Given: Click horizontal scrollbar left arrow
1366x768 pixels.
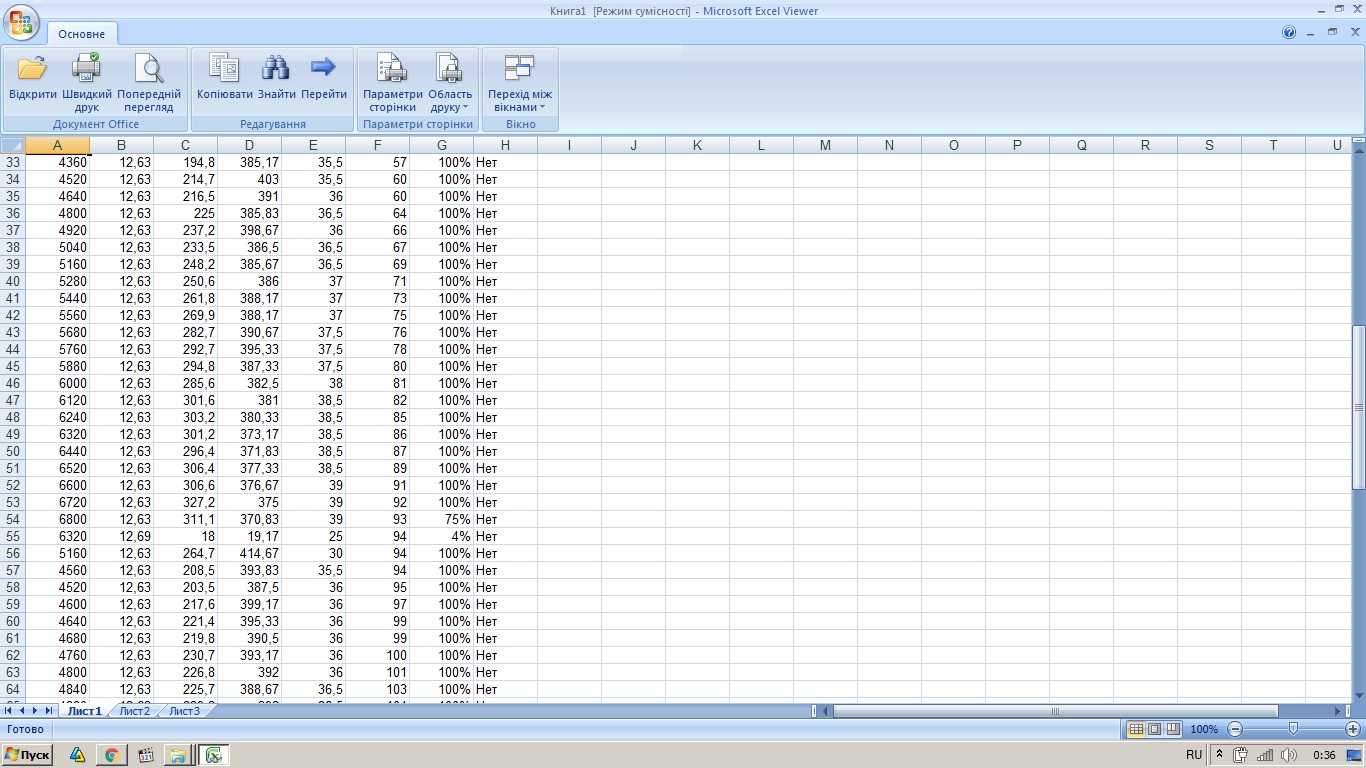Looking at the screenshot, I should pyautogui.click(x=826, y=711).
